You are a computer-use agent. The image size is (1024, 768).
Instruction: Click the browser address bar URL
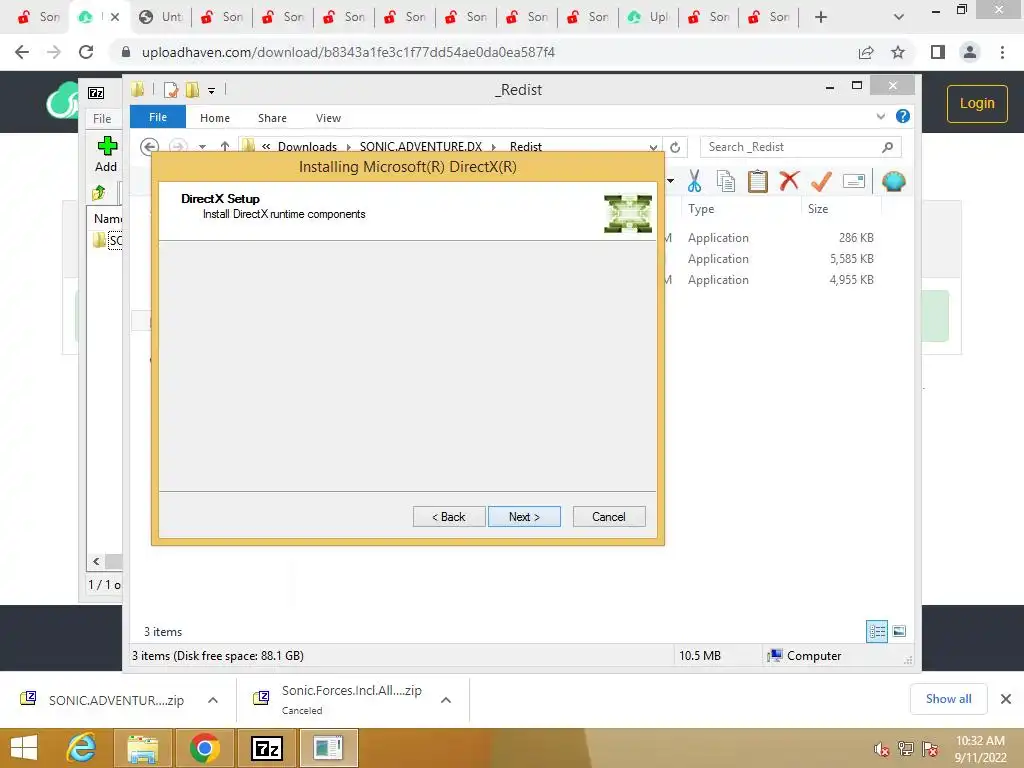coord(348,52)
